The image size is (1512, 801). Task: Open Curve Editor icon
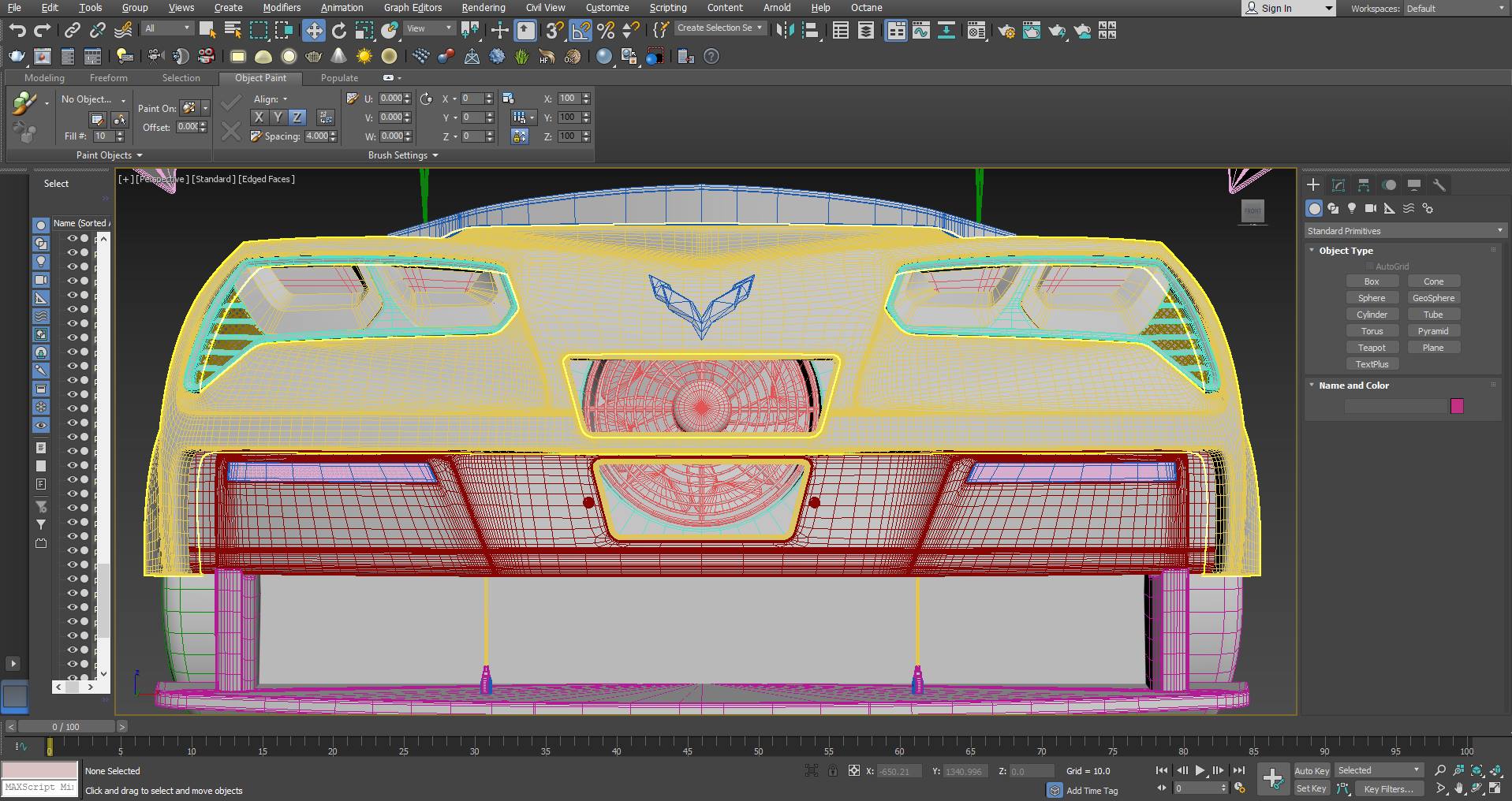coord(921,31)
